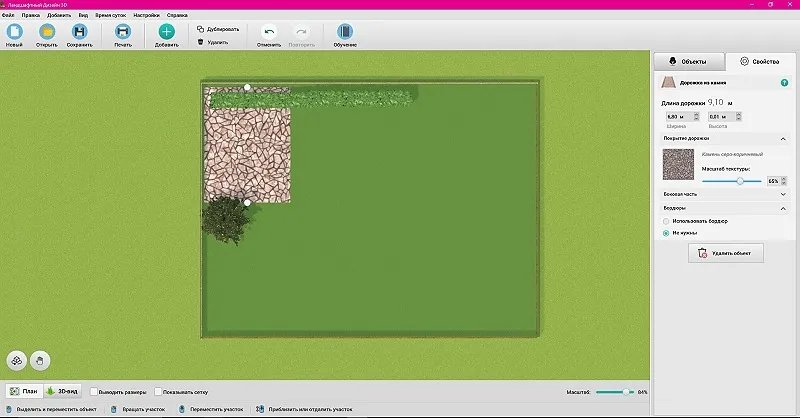Switch to the Объекты tab
This screenshot has height=418, width=800.
coord(689,61)
